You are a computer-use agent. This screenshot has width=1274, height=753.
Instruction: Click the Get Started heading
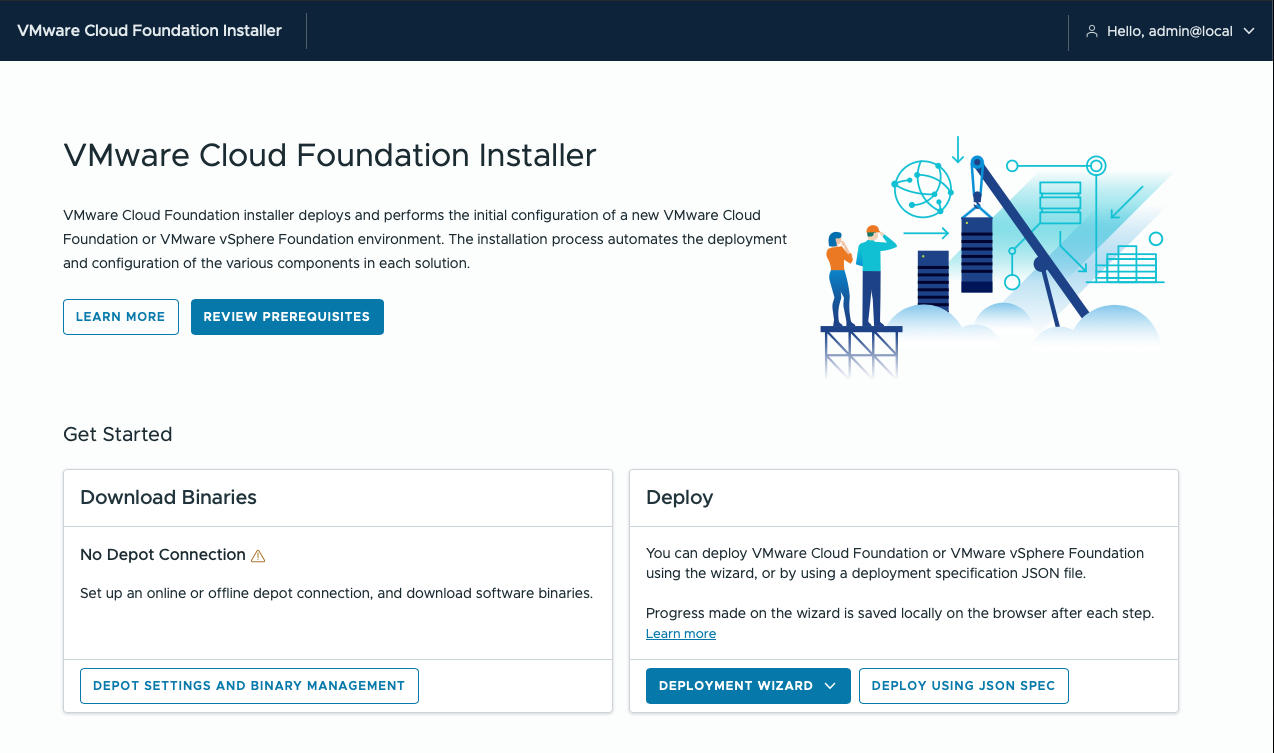118,434
